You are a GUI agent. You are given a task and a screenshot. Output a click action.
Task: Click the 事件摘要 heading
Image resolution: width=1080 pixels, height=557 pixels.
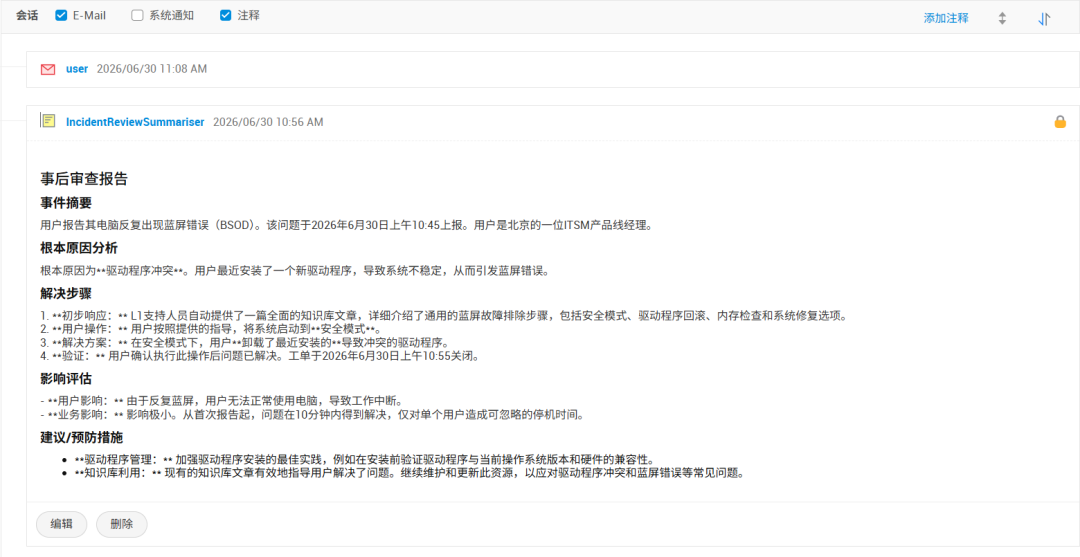click(66, 203)
